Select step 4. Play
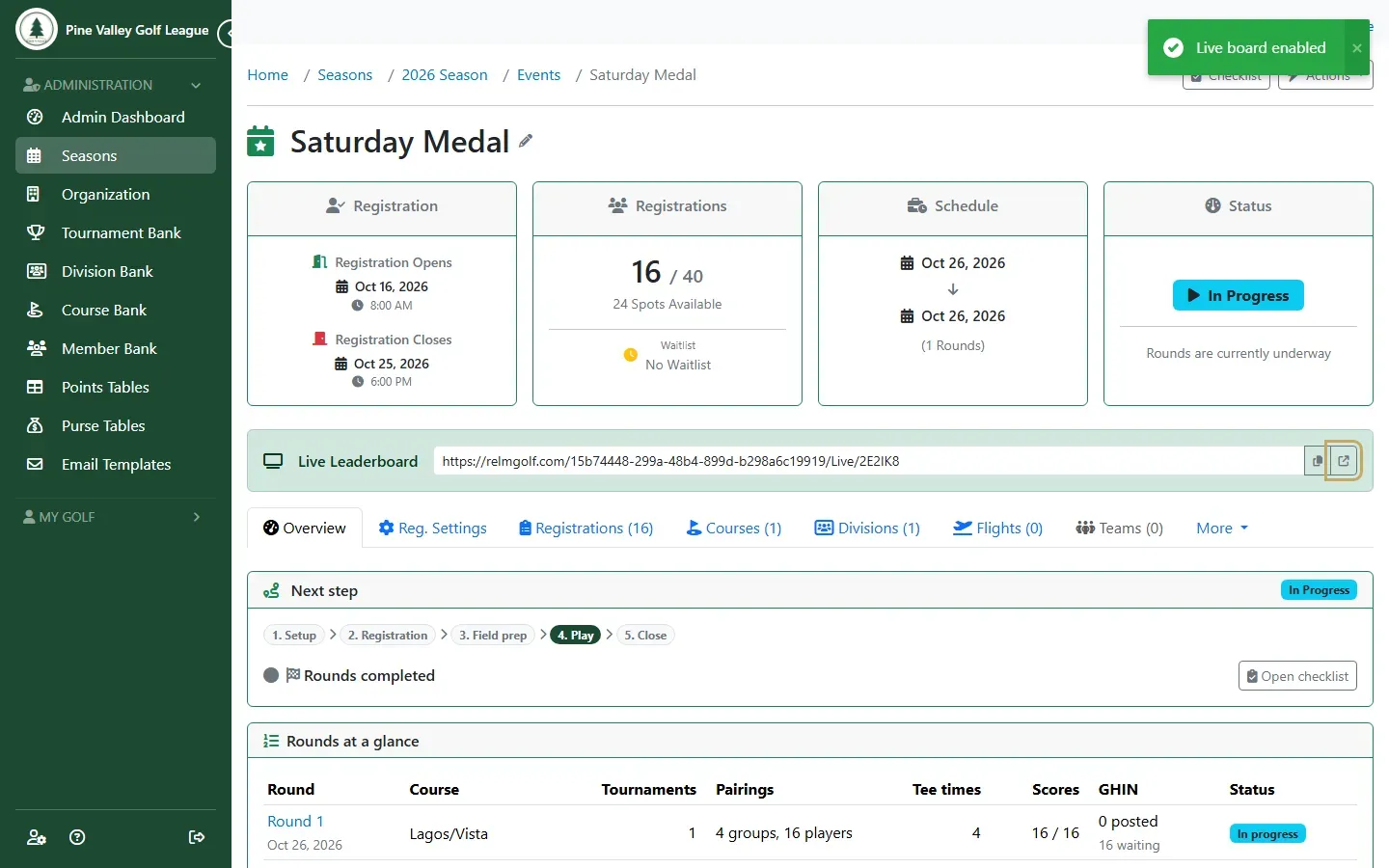 (x=576, y=635)
